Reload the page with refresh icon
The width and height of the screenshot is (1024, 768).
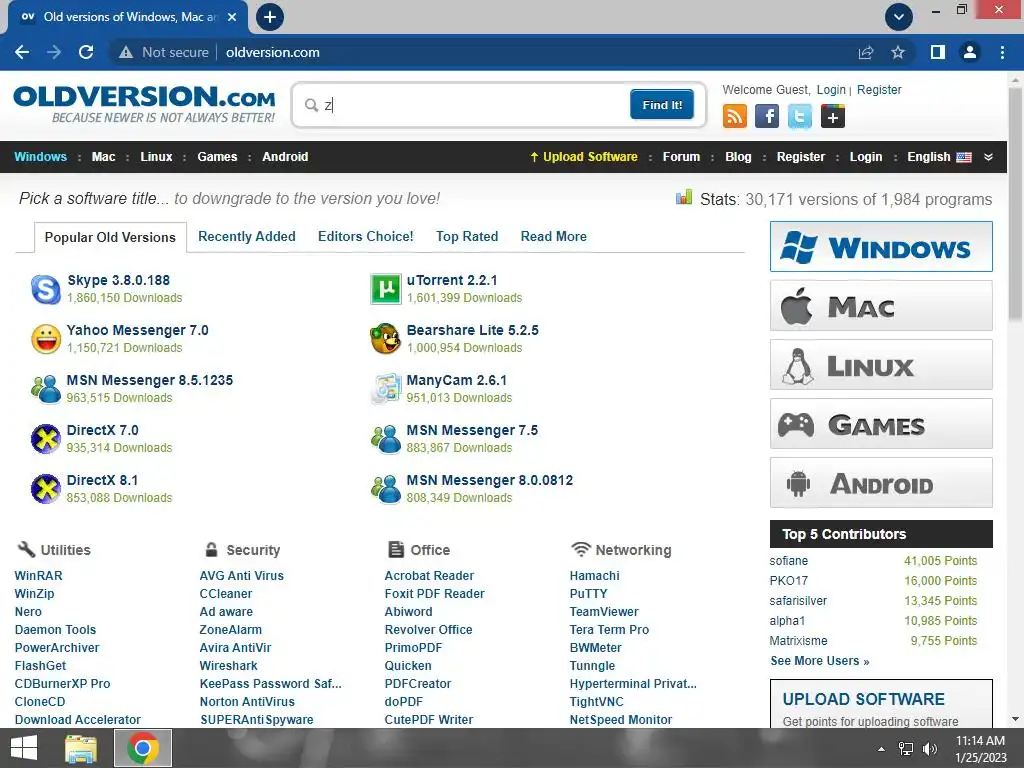pos(86,52)
